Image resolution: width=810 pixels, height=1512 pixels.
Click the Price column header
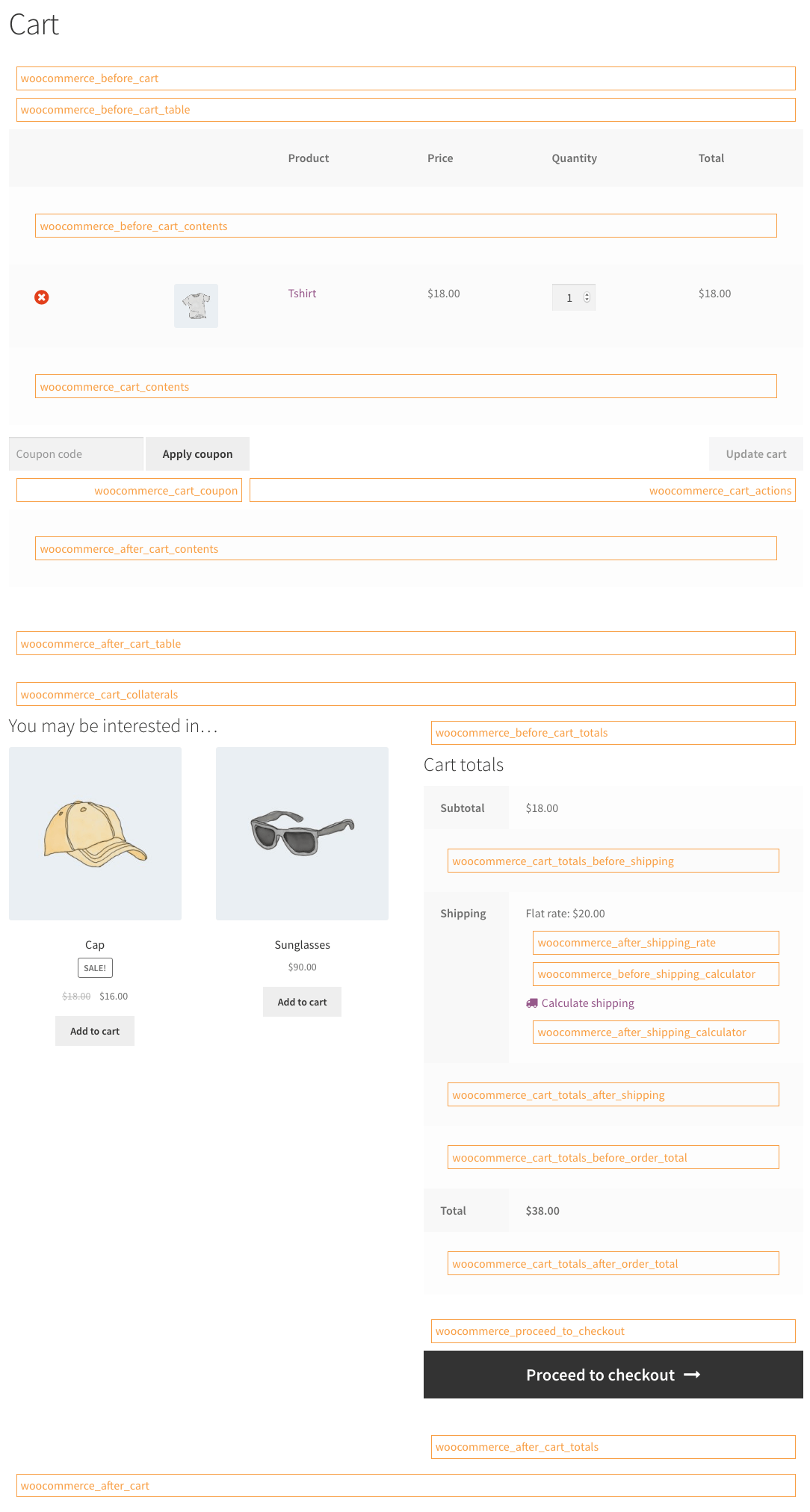coord(440,158)
